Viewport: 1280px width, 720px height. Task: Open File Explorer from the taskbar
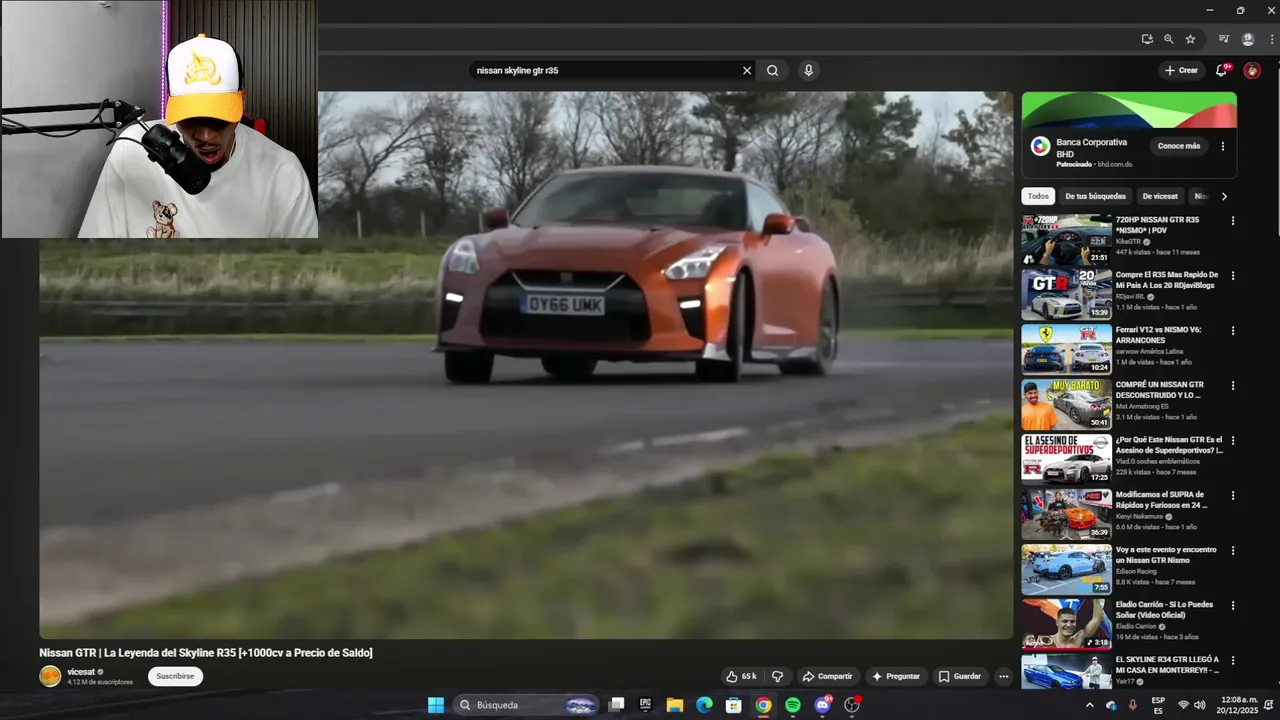point(675,705)
